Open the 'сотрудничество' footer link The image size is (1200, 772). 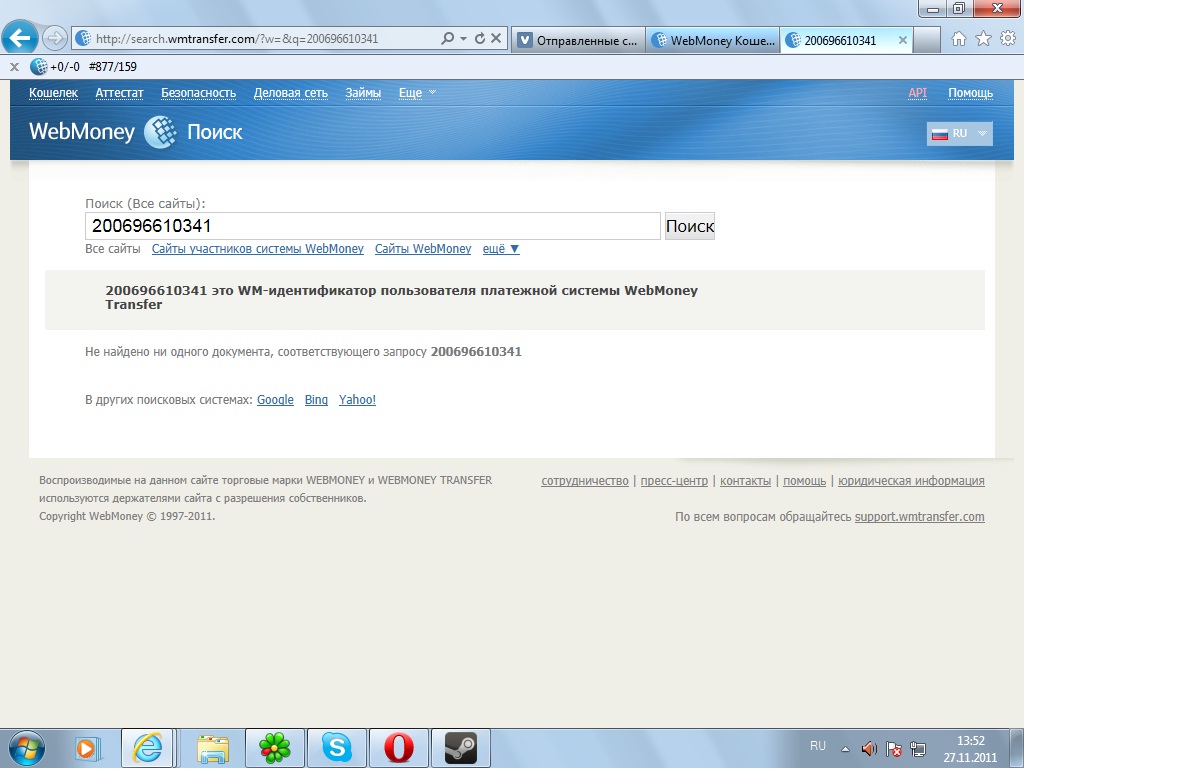585,481
